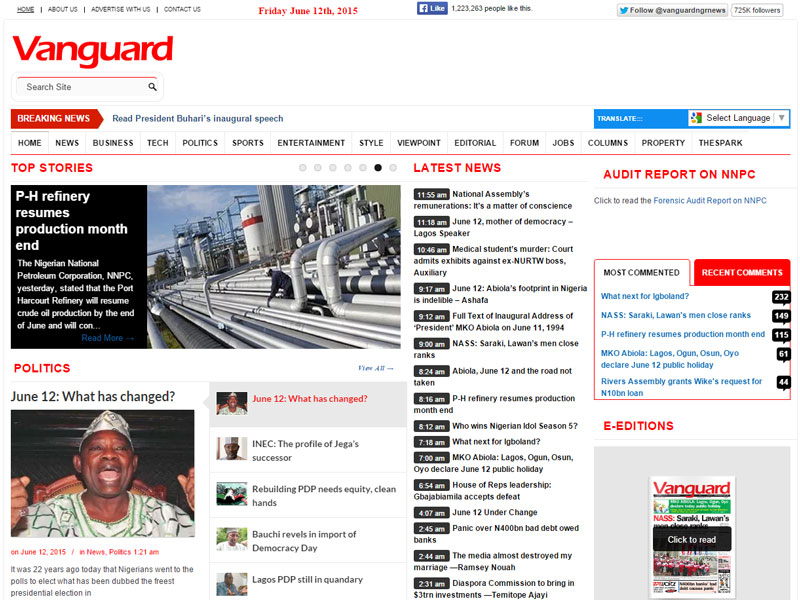Image resolution: width=800 pixels, height=600 pixels.
Task: Open 'Lagos PDP still in quandary' headline
Action: coord(307,579)
